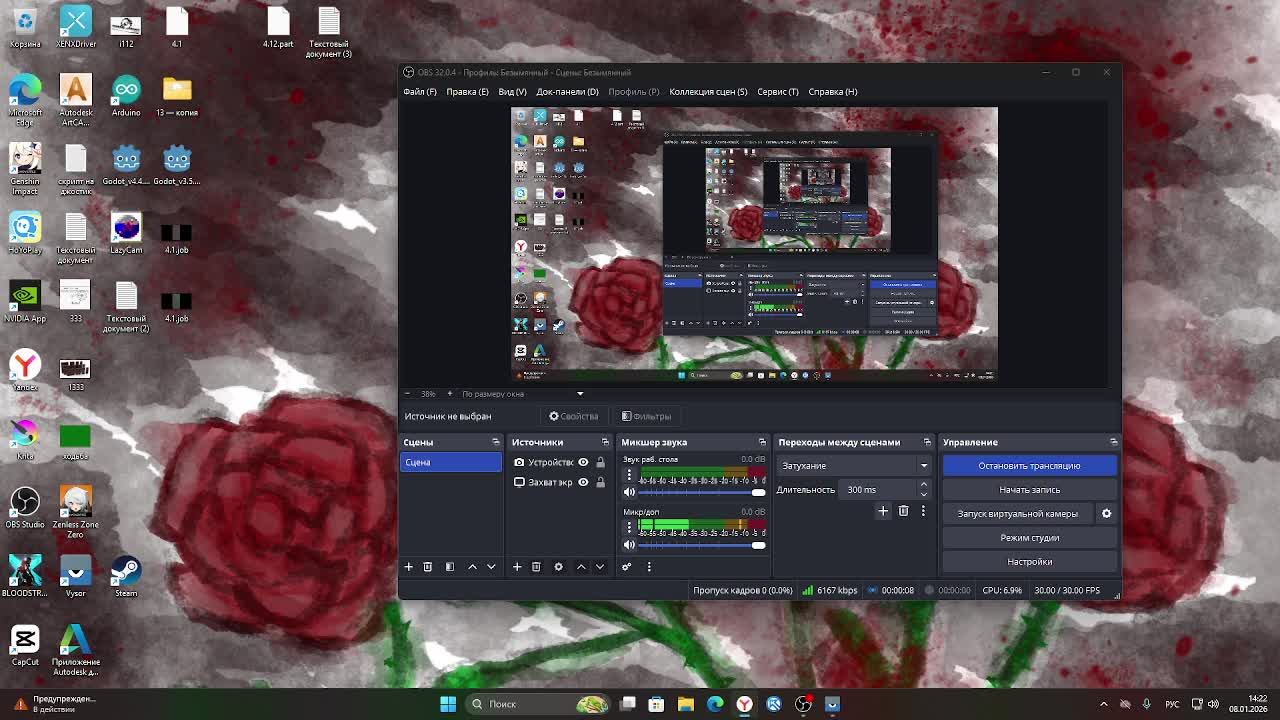Open the Коллекция сцен menu
This screenshot has height=720, width=1280.
coord(707,92)
